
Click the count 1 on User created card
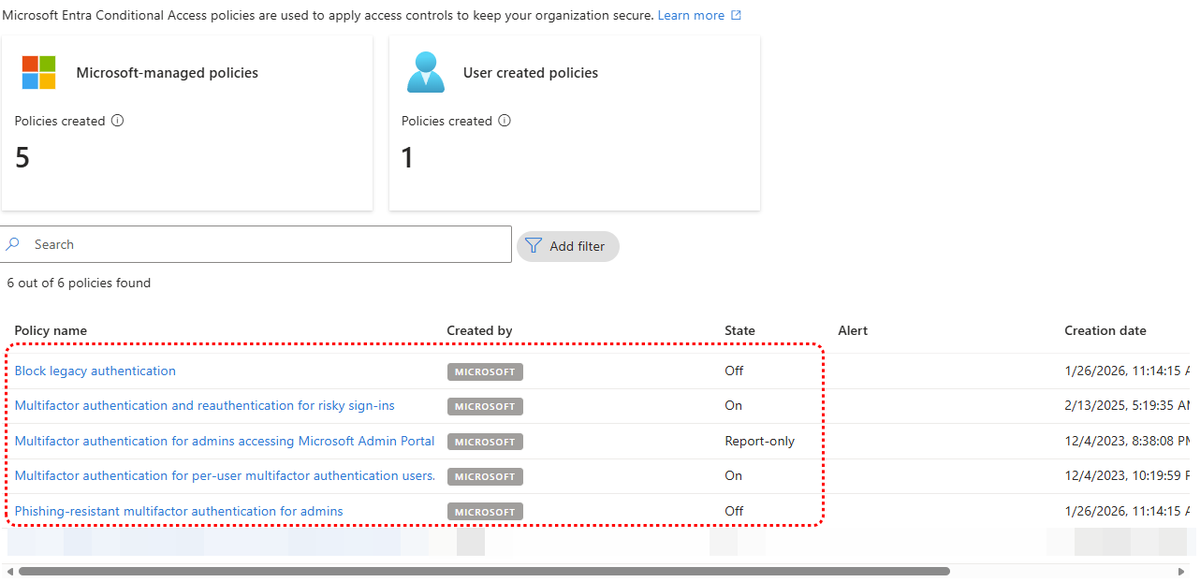pyautogui.click(x=407, y=158)
